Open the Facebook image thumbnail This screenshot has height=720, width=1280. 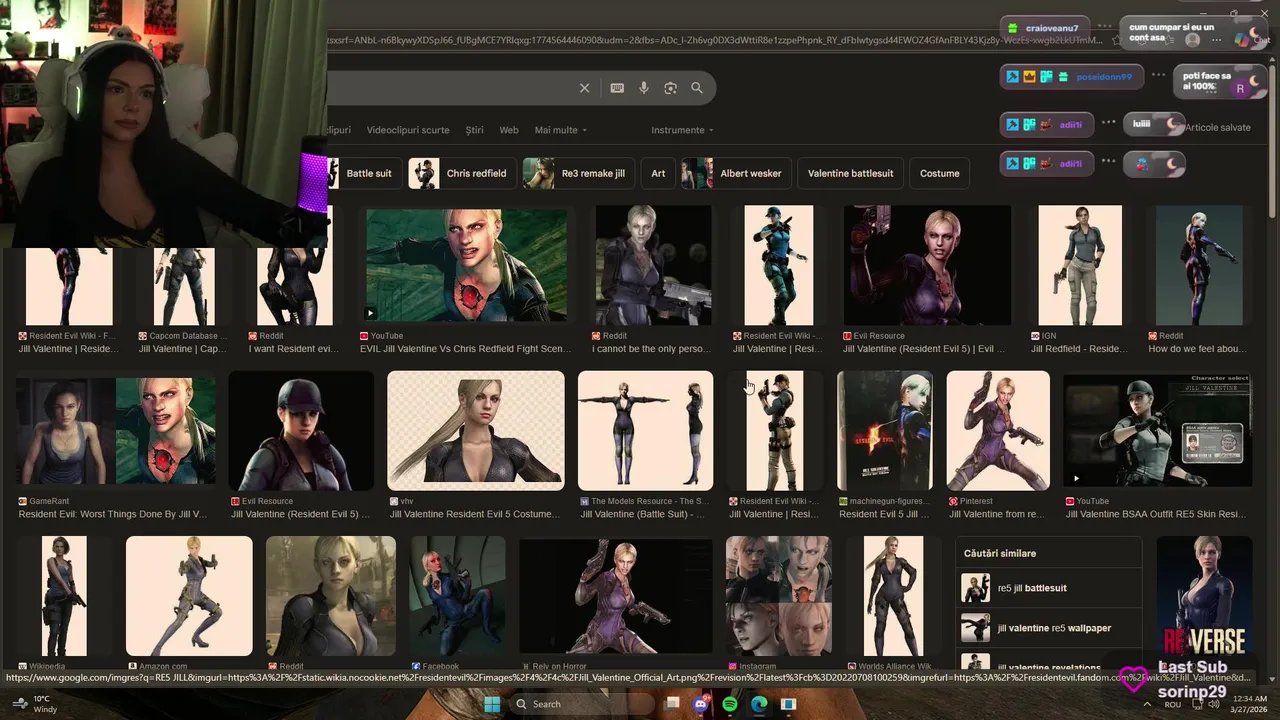click(x=457, y=596)
